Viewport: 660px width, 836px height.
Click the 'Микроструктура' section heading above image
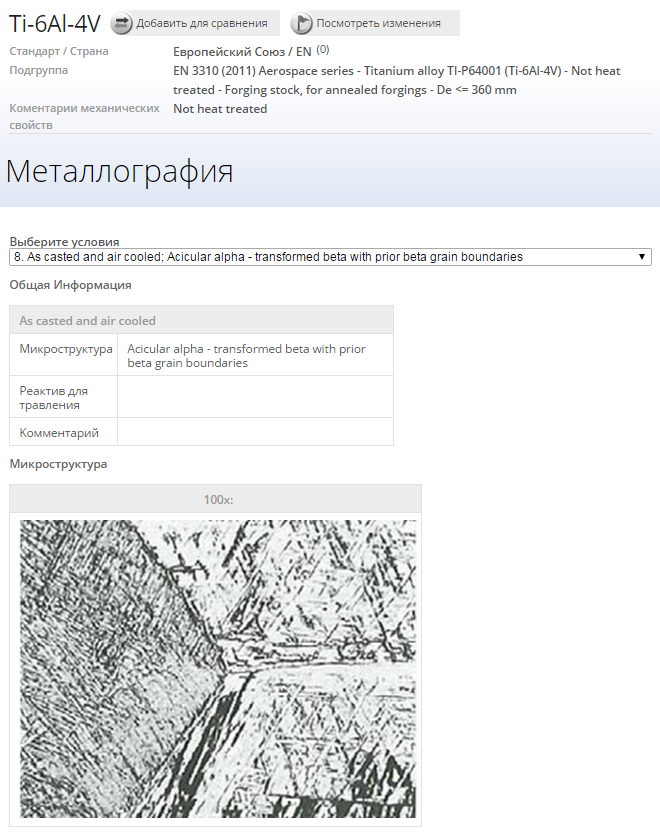click(x=58, y=464)
